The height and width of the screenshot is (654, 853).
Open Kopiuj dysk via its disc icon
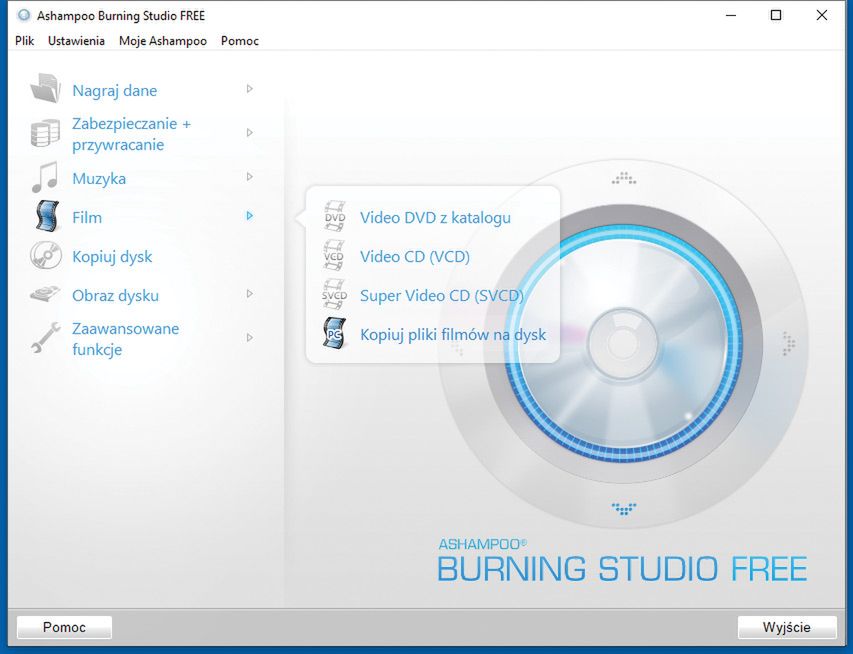pyautogui.click(x=45, y=256)
